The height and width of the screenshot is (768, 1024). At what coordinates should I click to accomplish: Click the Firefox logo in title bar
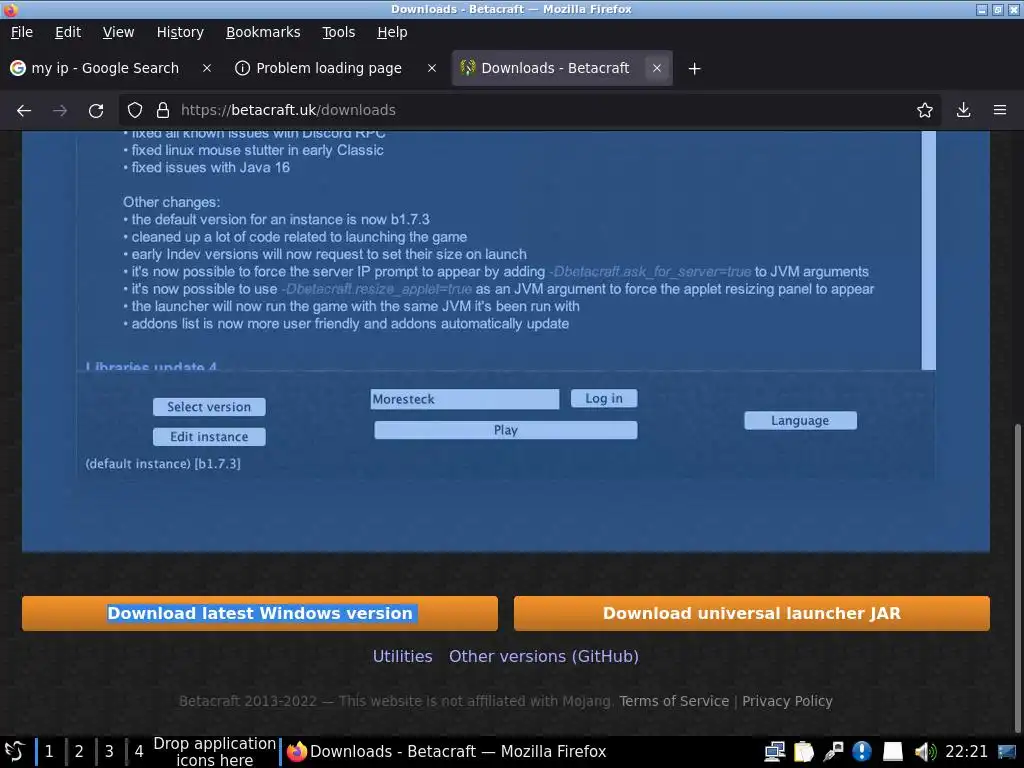tap(10, 9)
